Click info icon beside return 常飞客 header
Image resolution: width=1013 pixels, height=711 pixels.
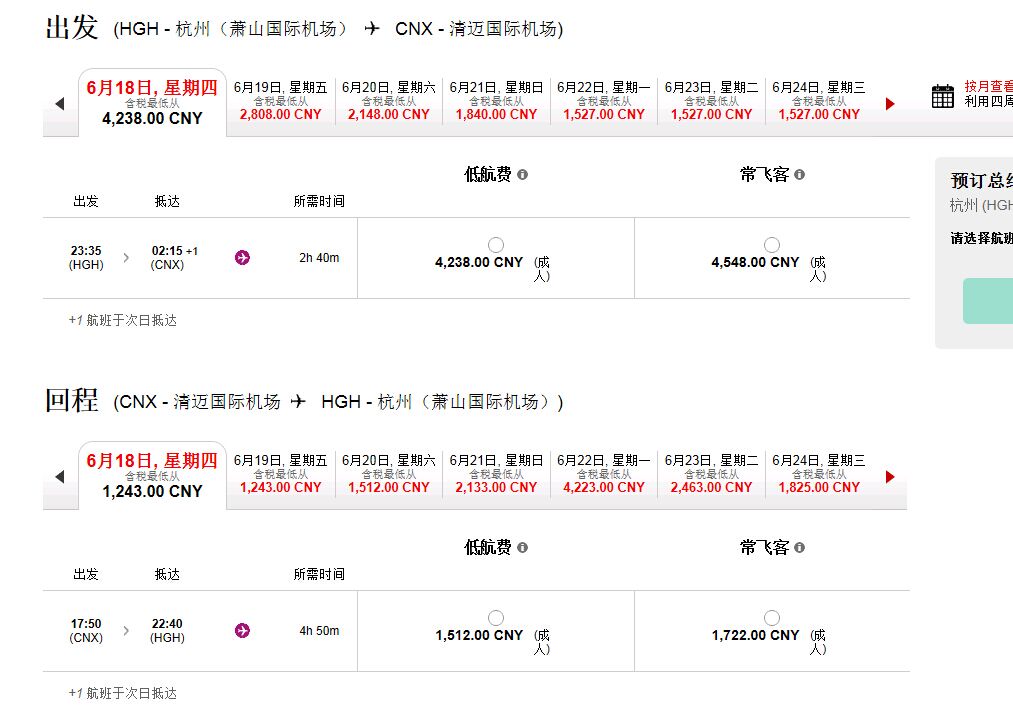[799, 548]
